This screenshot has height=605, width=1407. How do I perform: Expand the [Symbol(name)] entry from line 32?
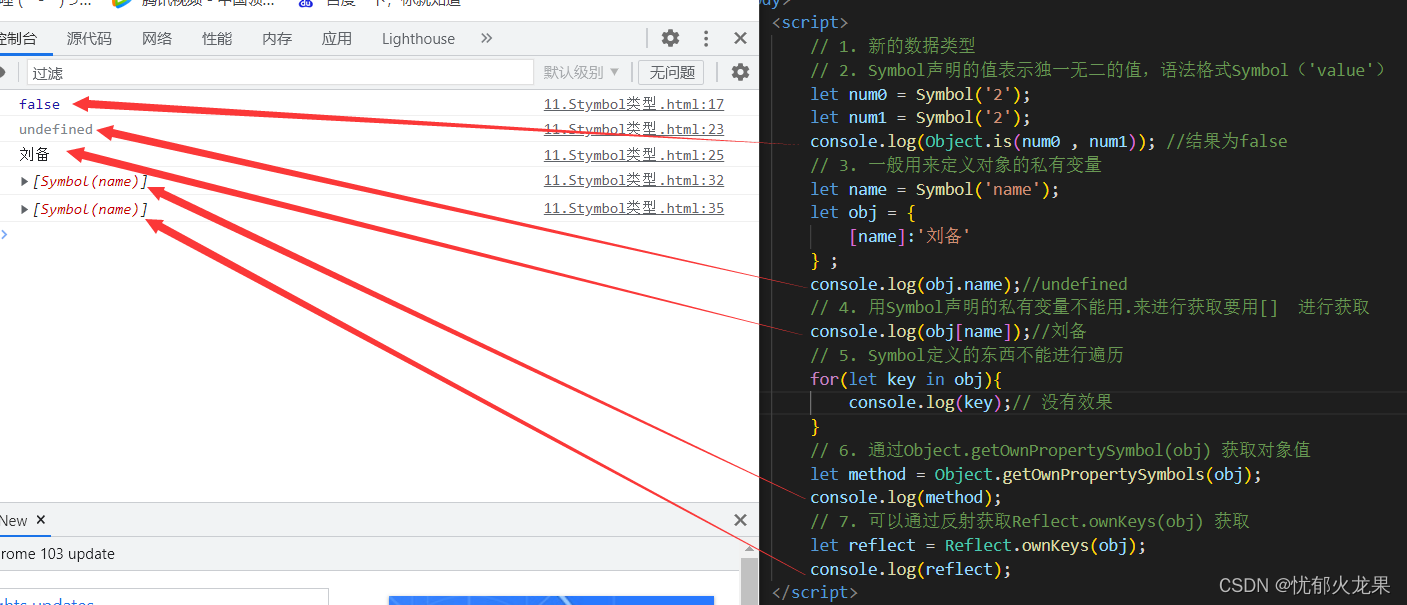[x=25, y=181]
